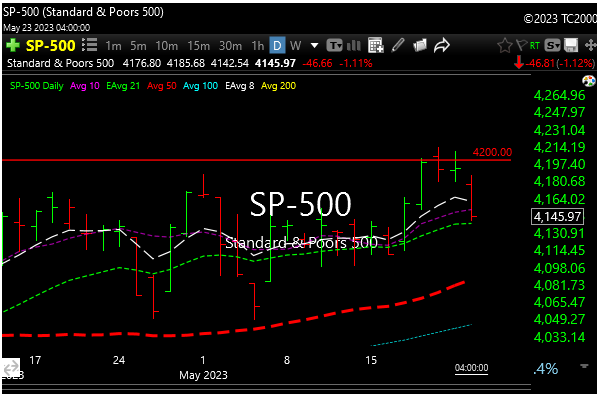The image size is (597, 394).
Task: Click the bar chart style icon
Action: click(x=354, y=46)
